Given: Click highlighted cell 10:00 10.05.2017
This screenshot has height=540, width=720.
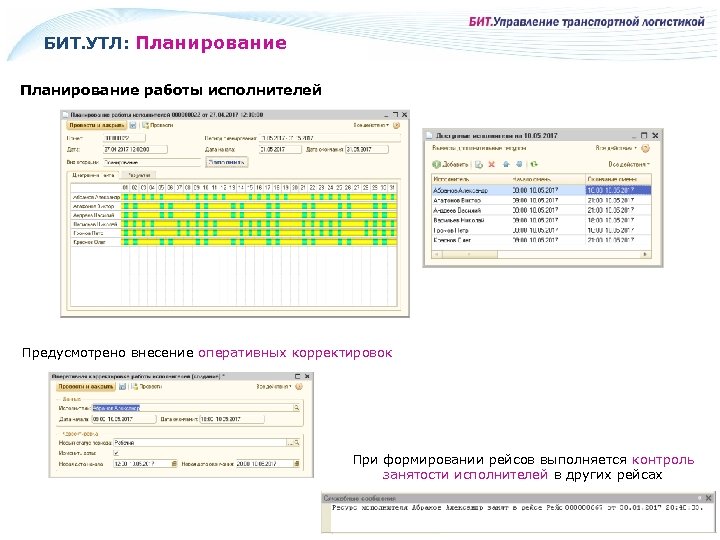Looking at the screenshot, I should coord(619,191).
